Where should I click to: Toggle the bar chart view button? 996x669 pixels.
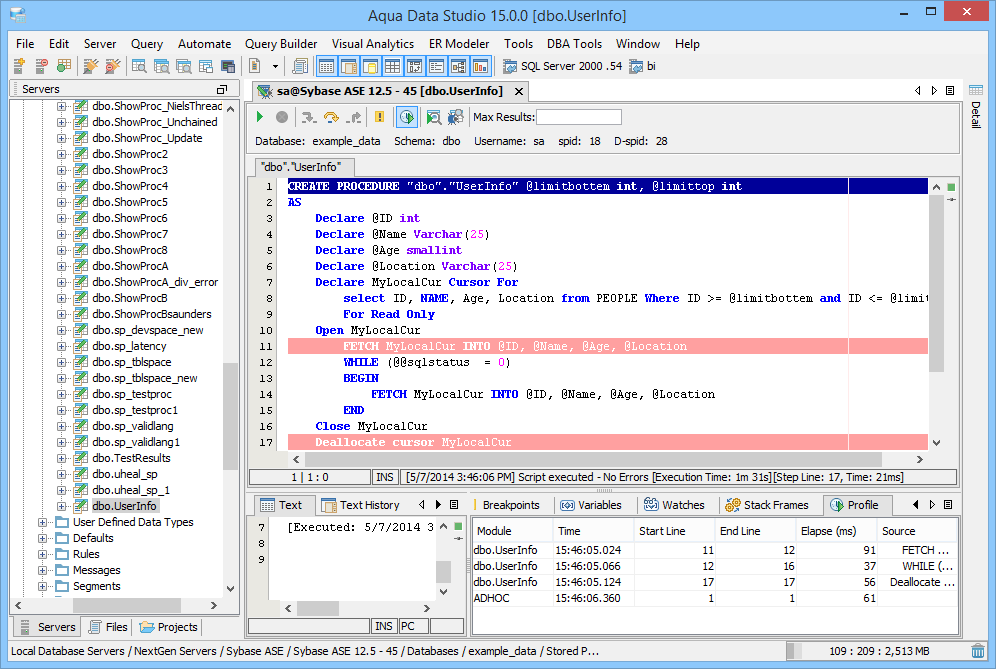click(x=480, y=66)
